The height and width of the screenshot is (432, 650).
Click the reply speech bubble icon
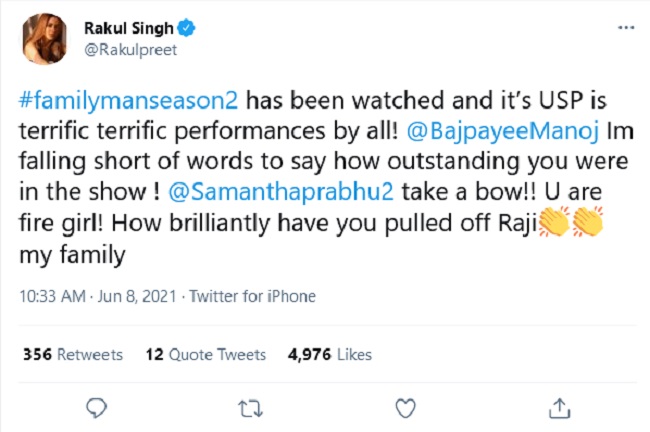click(x=96, y=407)
